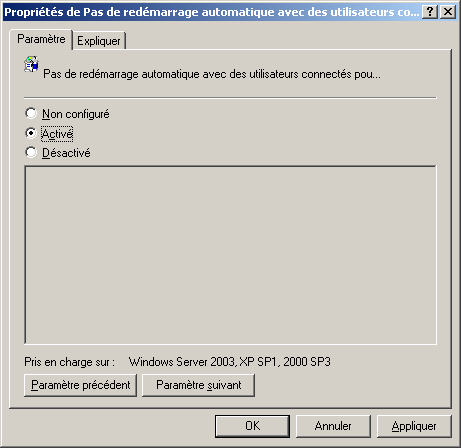Screen dimensions: 461x448
Task: Cancel changes with Annuler
Action: 333,426
